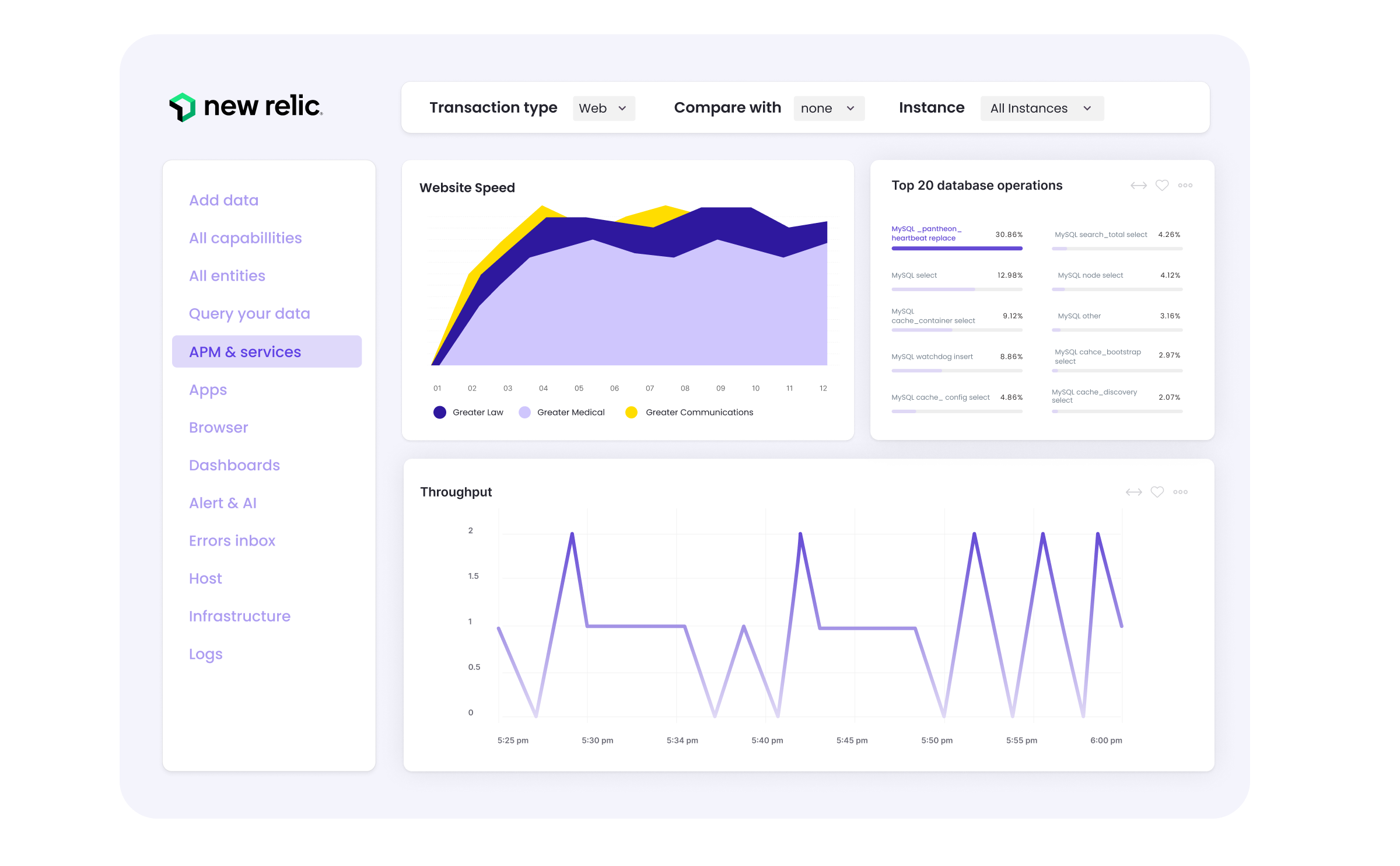Open Query your data
Viewport: 1400px width, 866px height.
pyautogui.click(x=249, y=313)
